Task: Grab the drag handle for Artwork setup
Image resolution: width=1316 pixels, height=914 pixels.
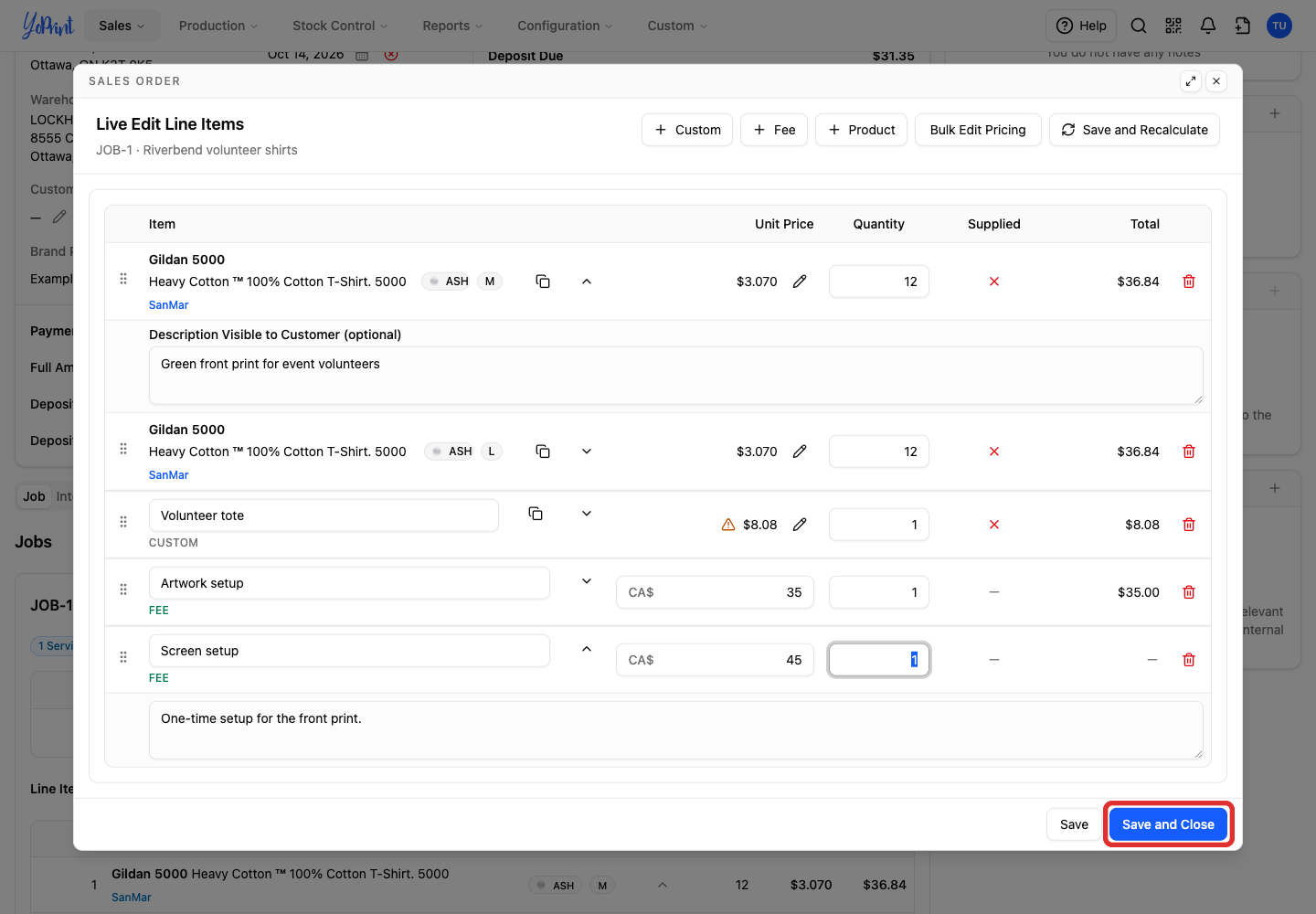Action: (x=123, y=590)
